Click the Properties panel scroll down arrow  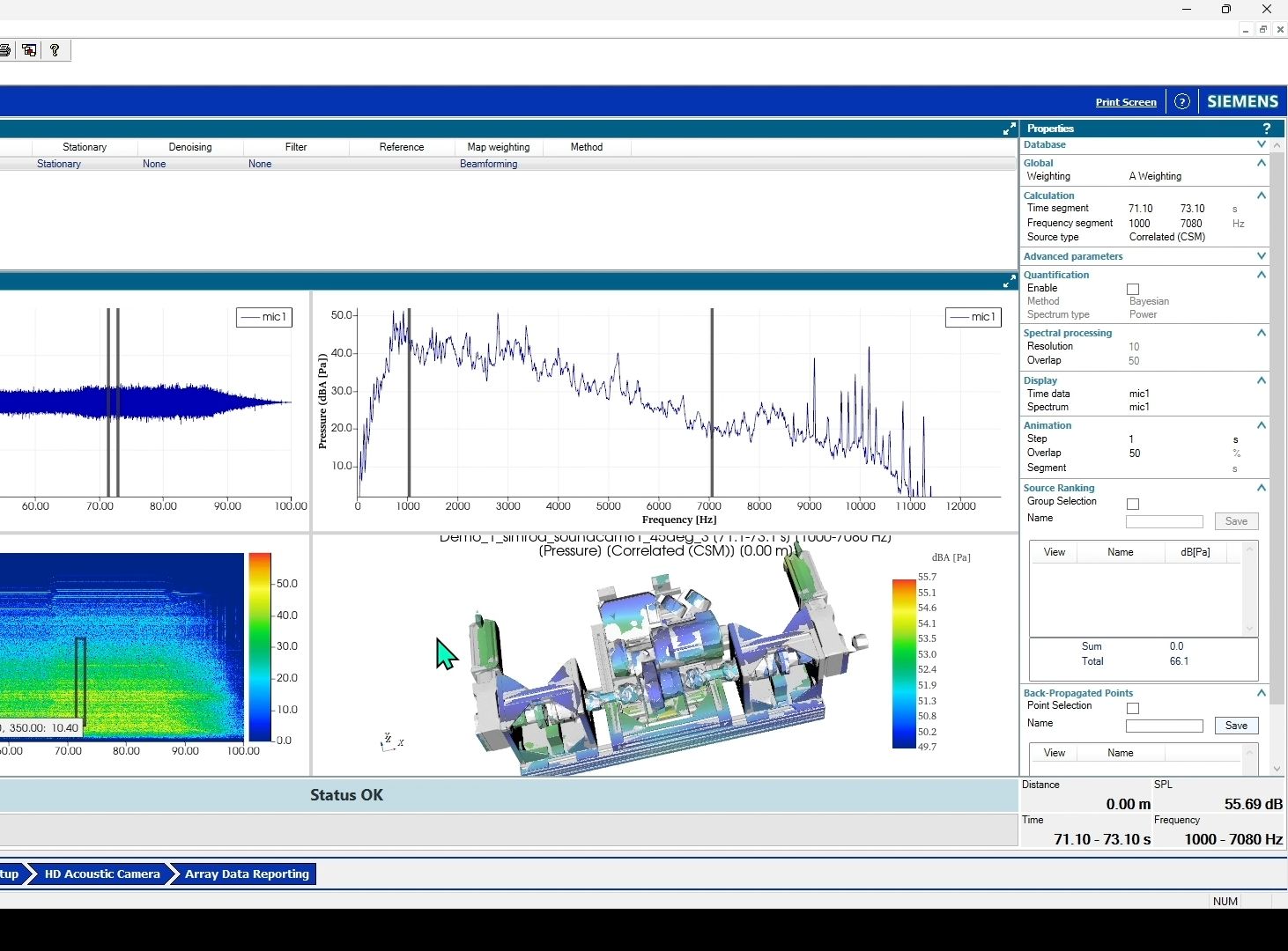(1277, 768)
